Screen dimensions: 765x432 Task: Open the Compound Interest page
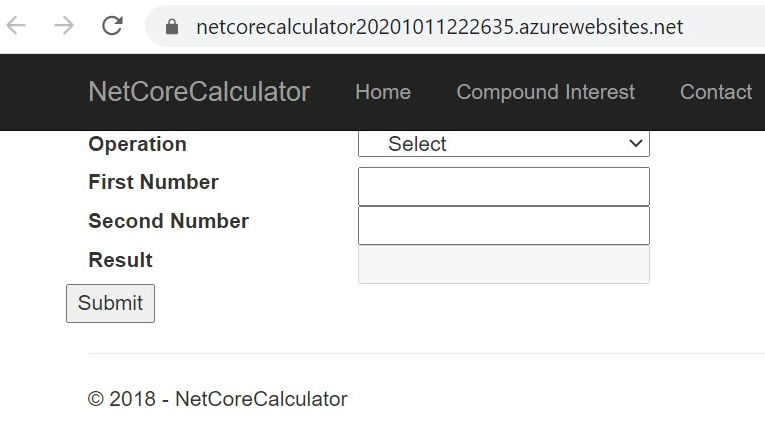pos(545,92)
